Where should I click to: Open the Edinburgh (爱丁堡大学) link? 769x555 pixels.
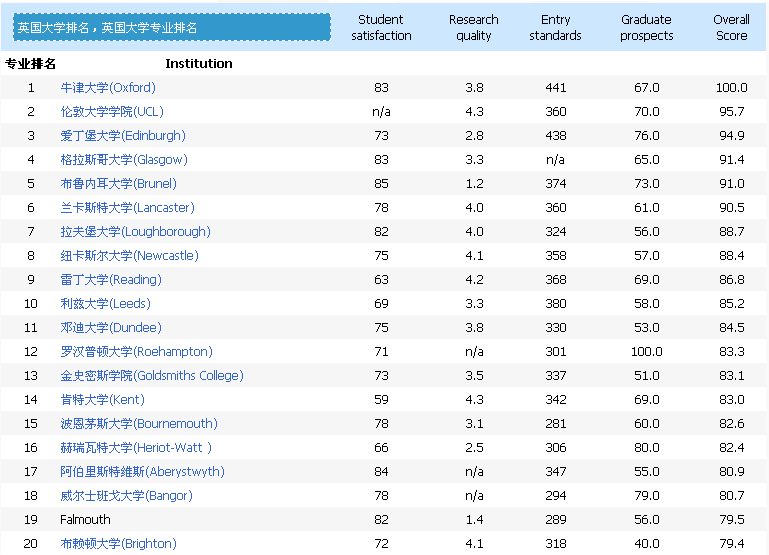(x=123, y=136)
